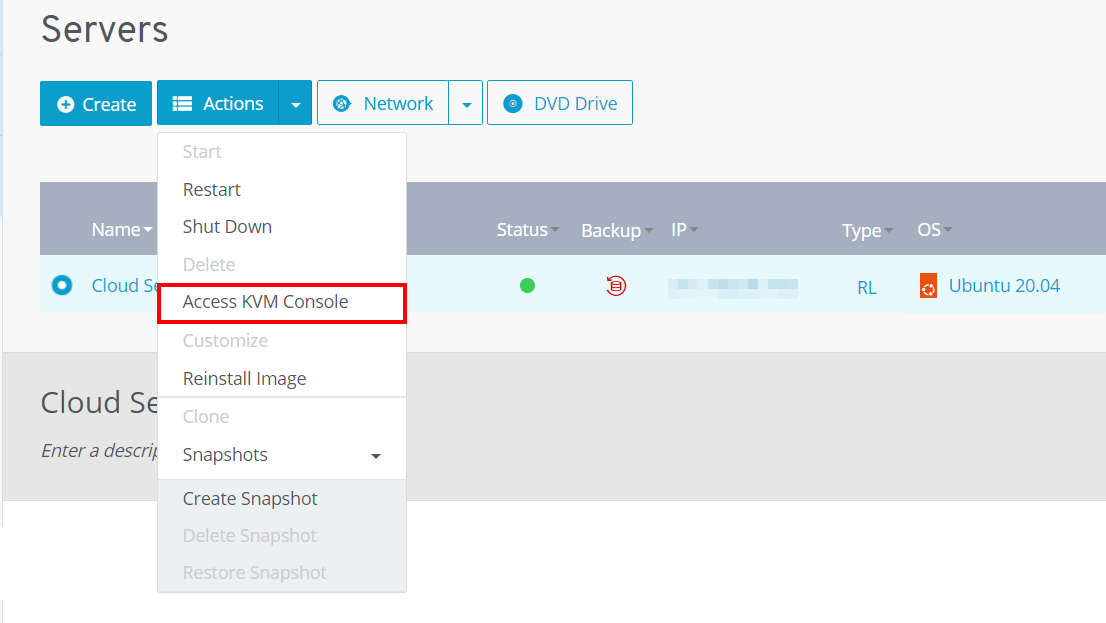Click the Servers page heading

[x=104, y=30]
